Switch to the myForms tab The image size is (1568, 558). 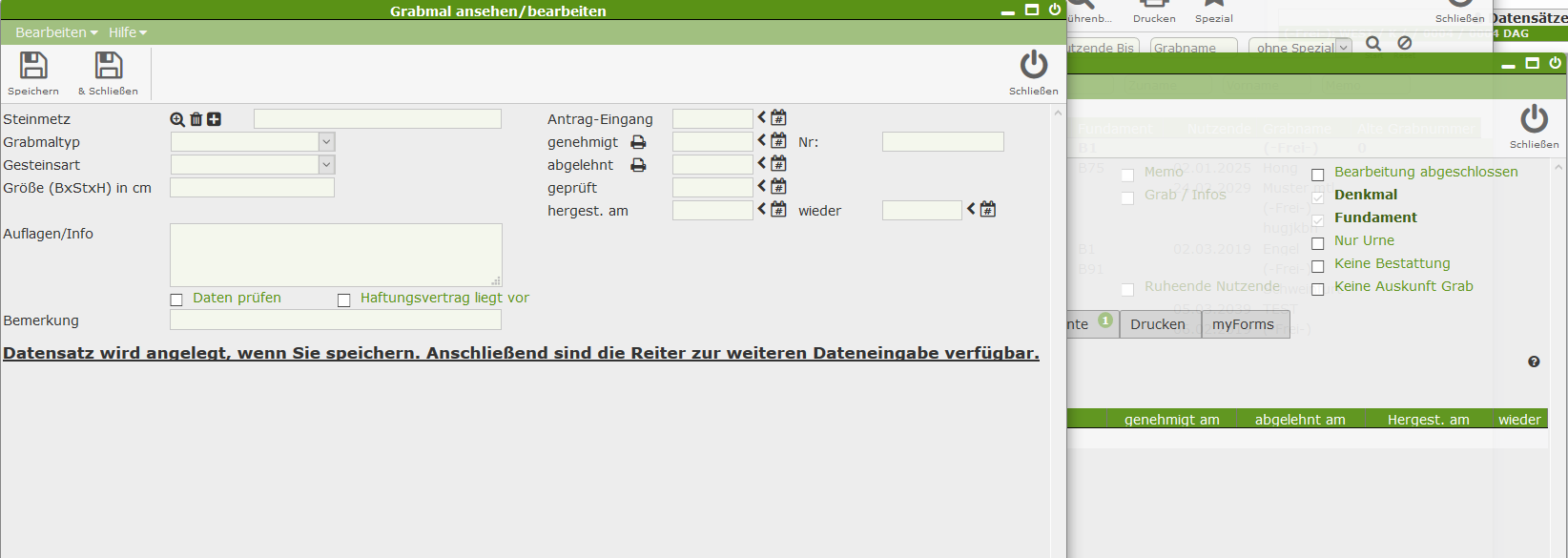point(1243,324)
